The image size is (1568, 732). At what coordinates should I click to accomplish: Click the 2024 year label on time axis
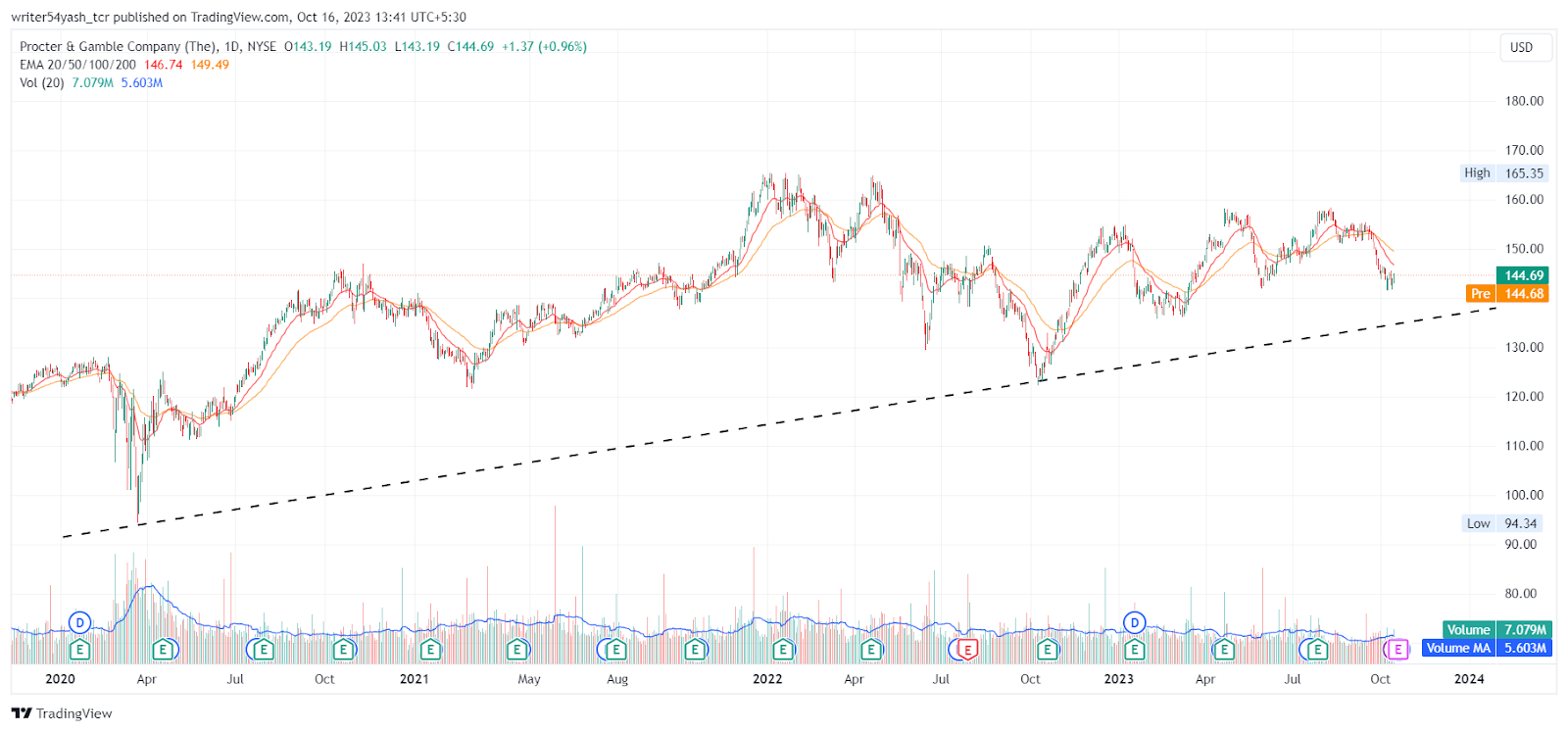click(x=1469, y=679)
